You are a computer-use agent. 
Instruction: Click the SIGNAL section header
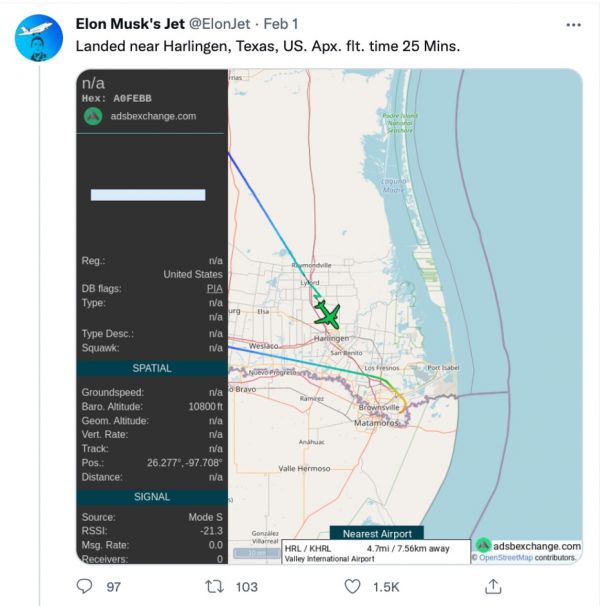point(152,496)
